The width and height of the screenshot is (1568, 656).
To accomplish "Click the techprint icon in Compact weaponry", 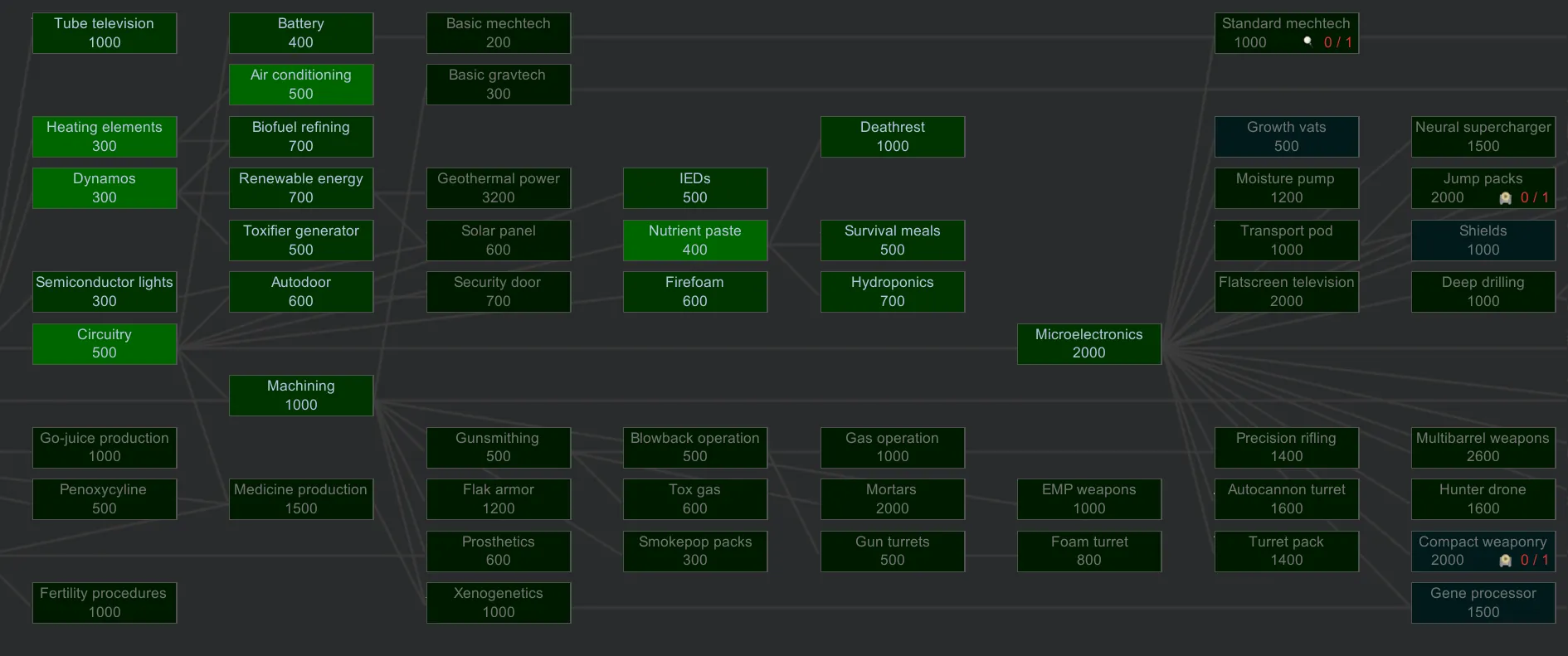I will [1505, 561].
